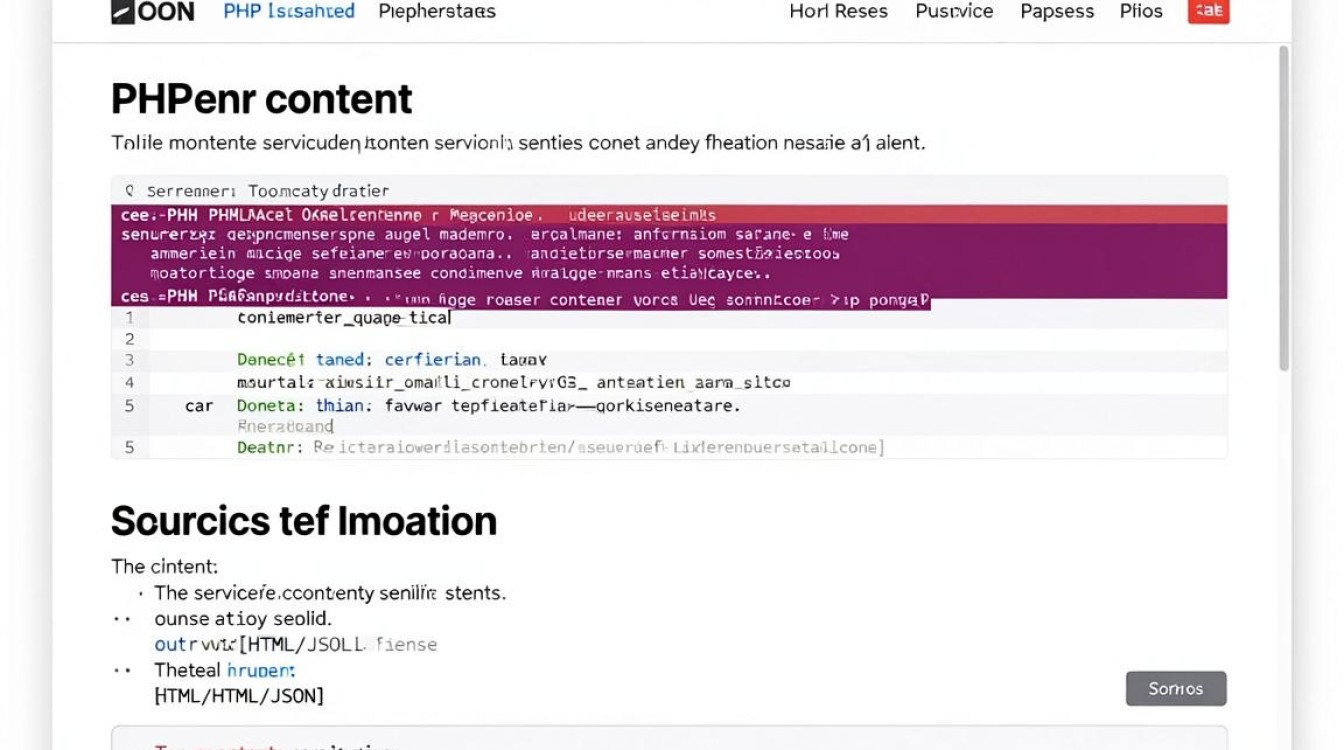Click the Sourcics tef Imoation heading

[303, 521]
